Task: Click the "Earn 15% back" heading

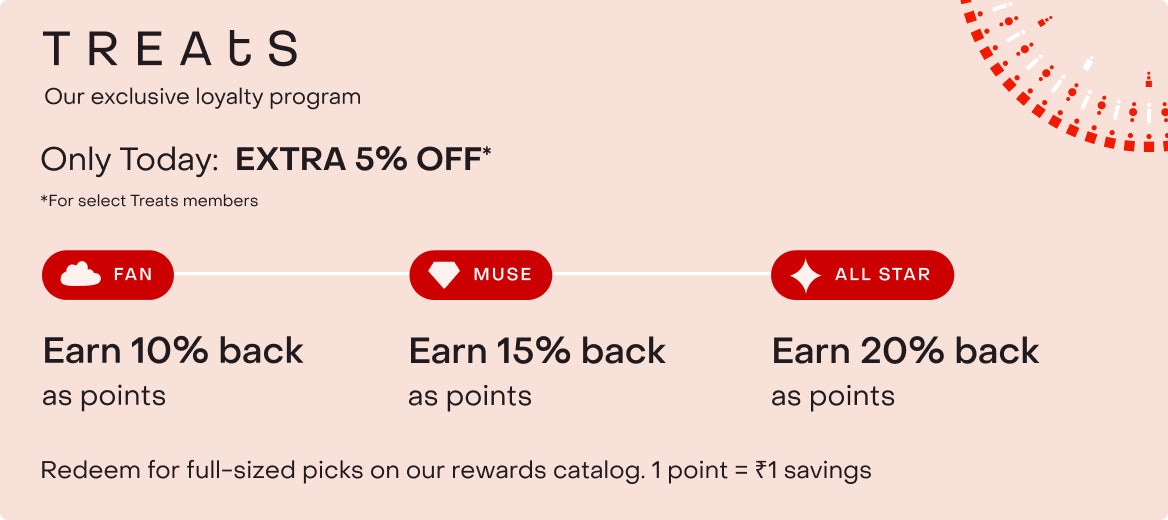Action: point(537,351)
